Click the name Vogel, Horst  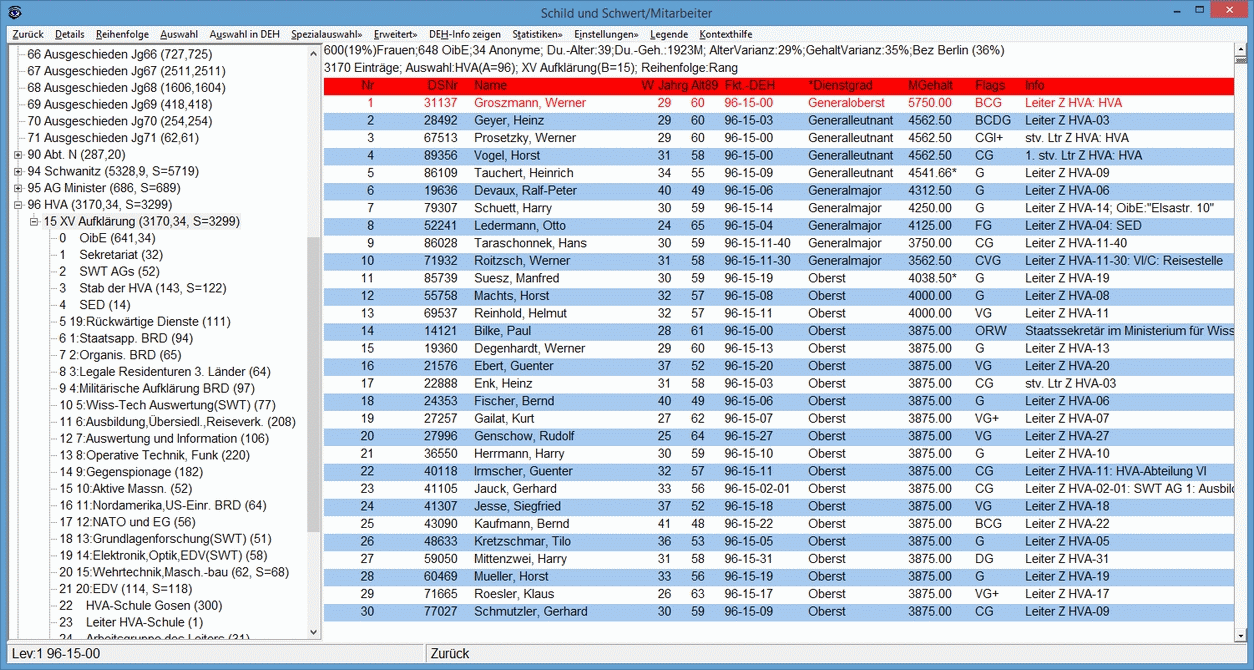point(505,155)
